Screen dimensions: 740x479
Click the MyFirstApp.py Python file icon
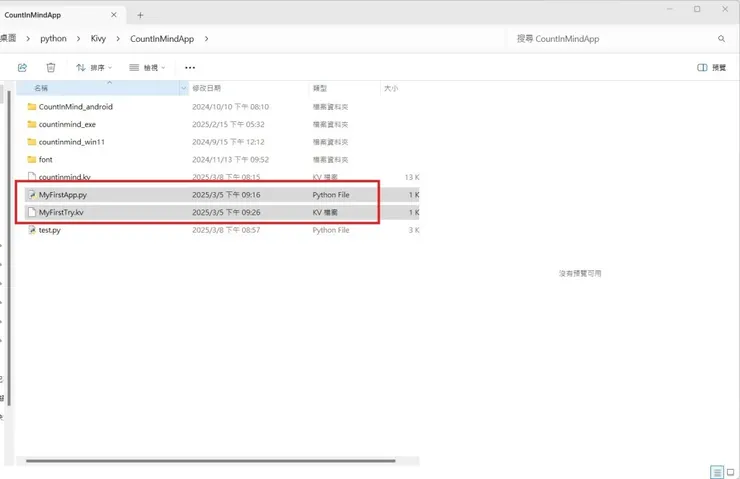coord(32,195)
